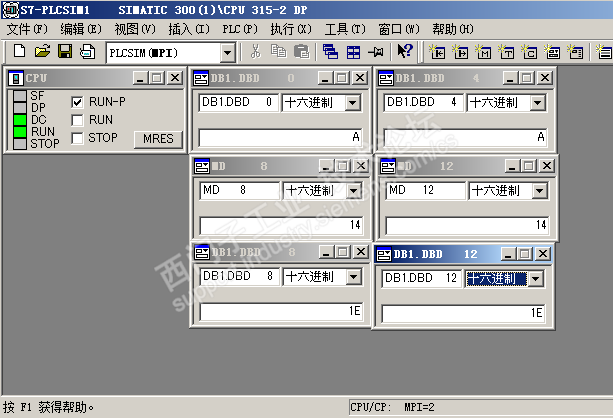
Task: Click the green RUN indicator LED
Action: [20, 132]
